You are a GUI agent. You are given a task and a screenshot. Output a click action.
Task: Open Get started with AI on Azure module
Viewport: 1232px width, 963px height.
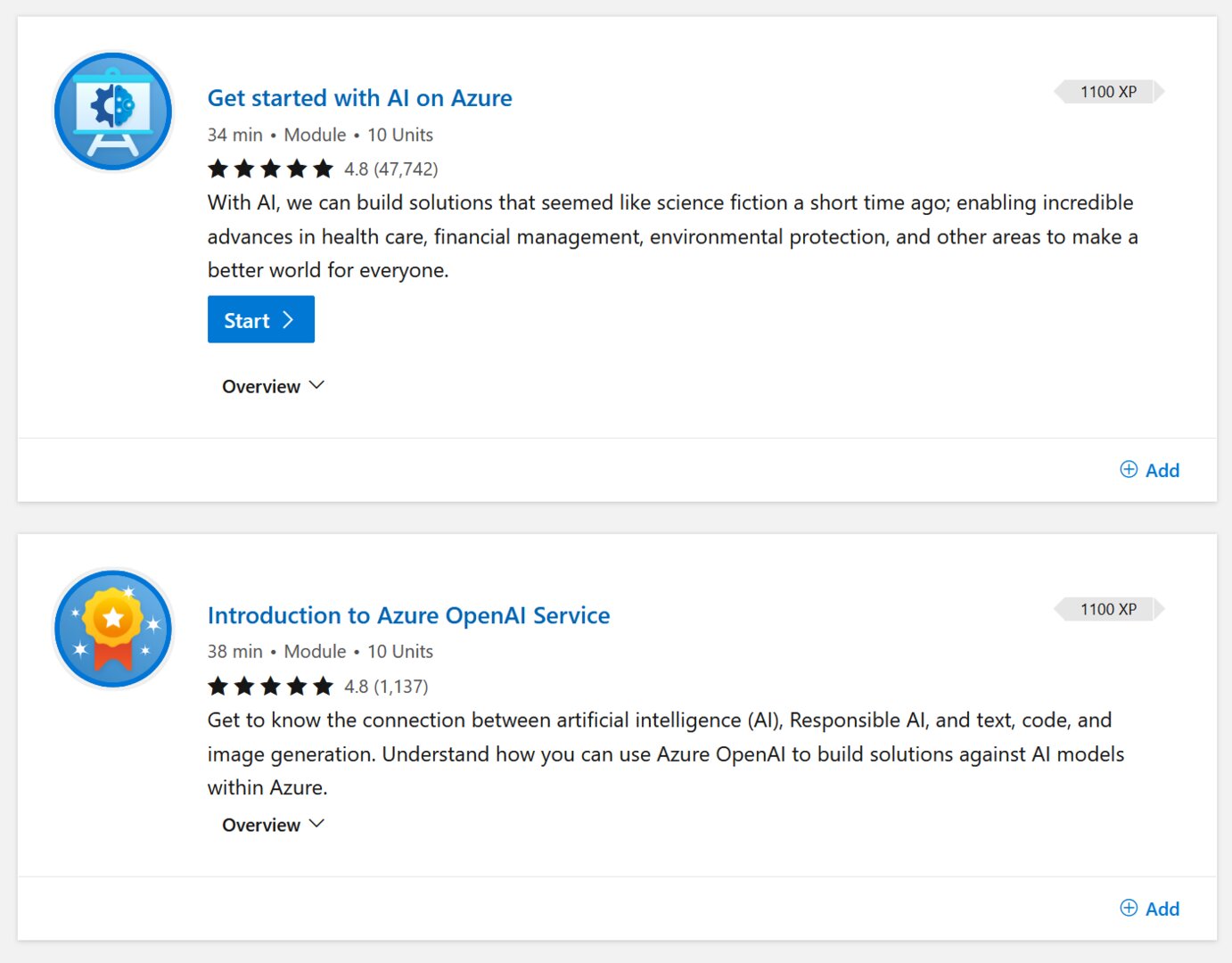(359, 98)
